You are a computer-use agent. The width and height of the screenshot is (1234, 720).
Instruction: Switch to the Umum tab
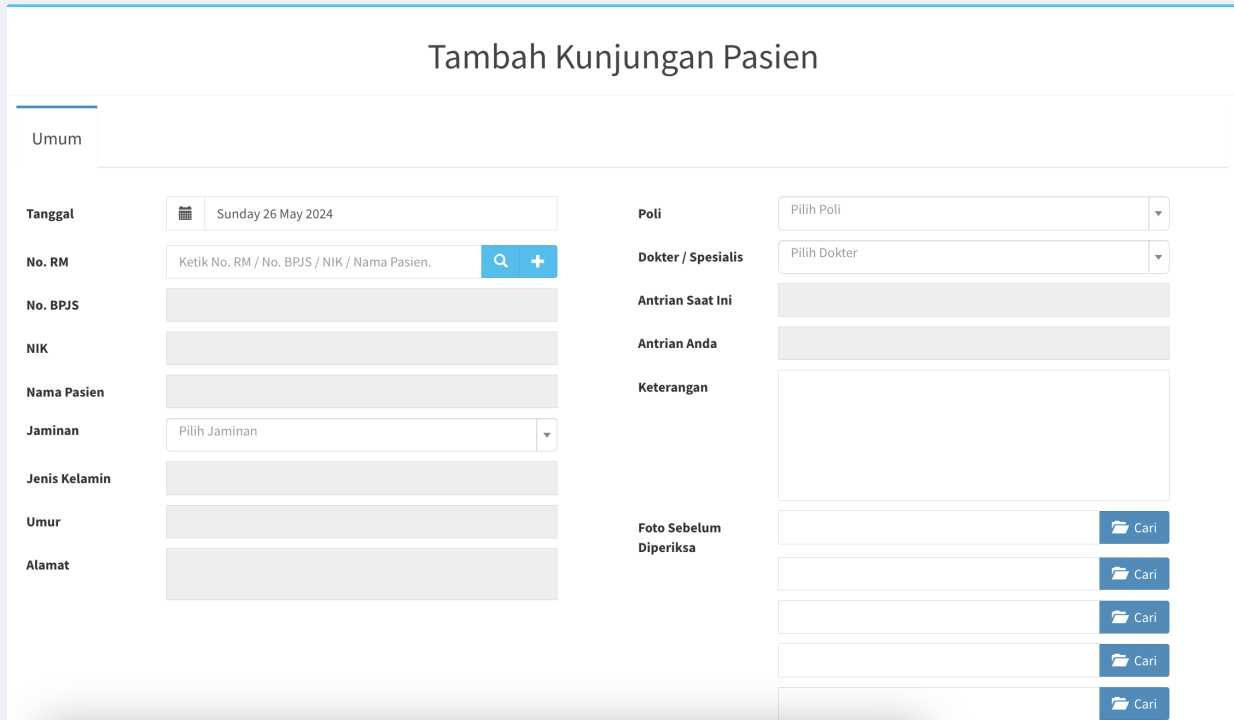pos(57,139)
